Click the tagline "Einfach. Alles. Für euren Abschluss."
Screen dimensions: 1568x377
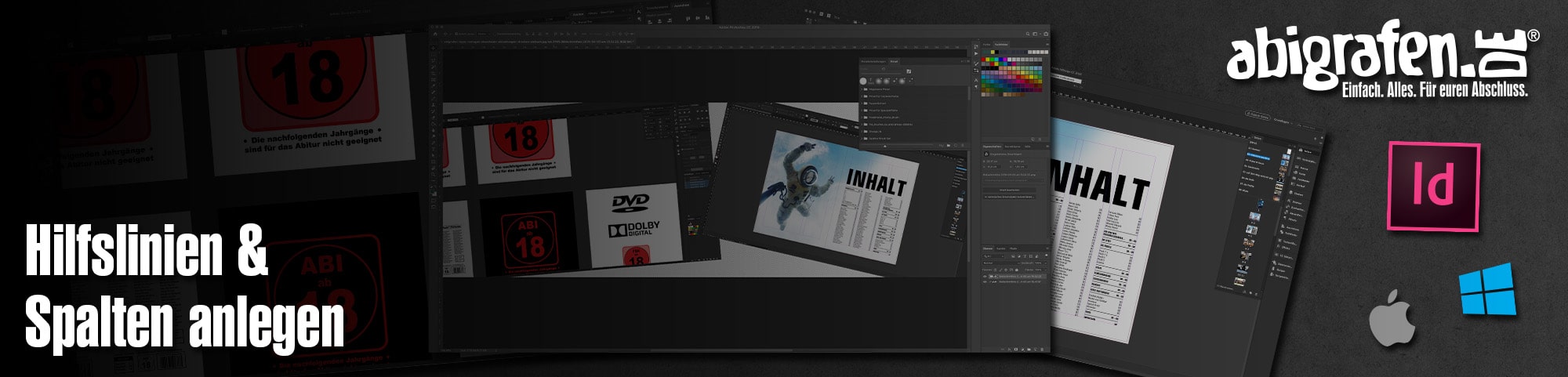click(1435, 89)
